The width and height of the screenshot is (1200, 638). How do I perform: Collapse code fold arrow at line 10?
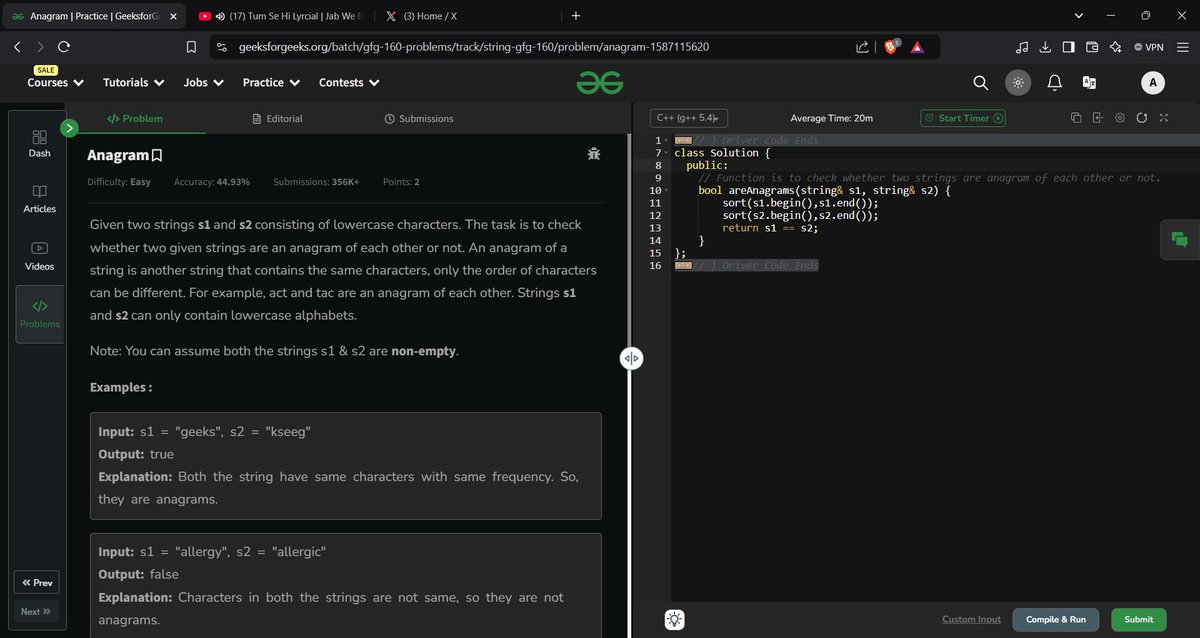(665, 190)
